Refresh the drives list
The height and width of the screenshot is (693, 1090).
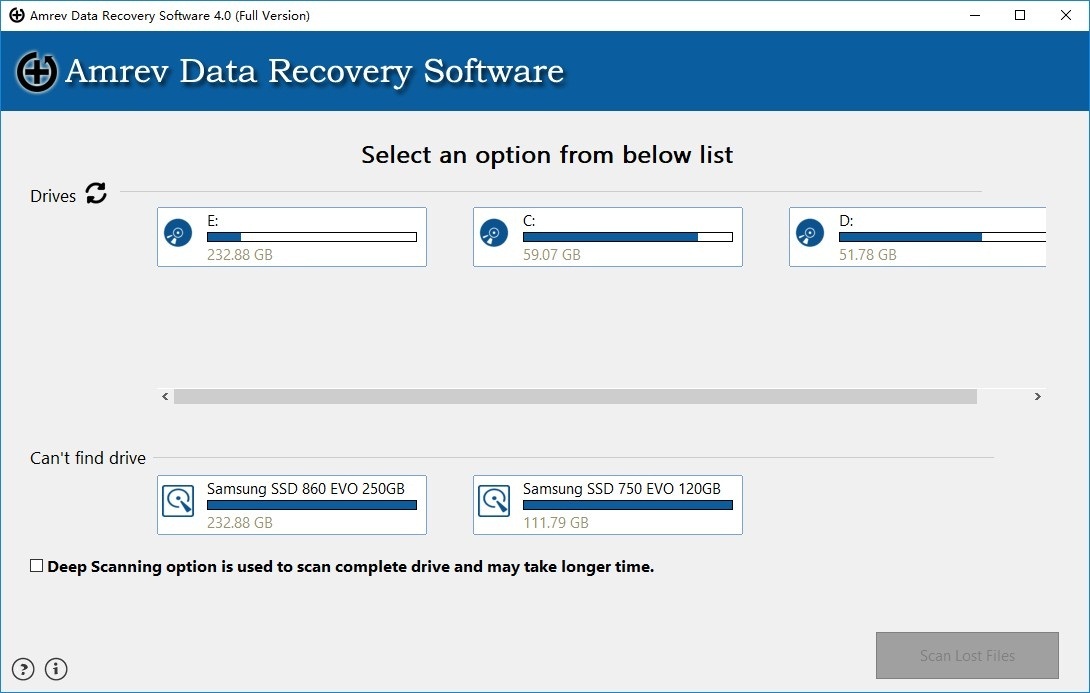(95, 195)
